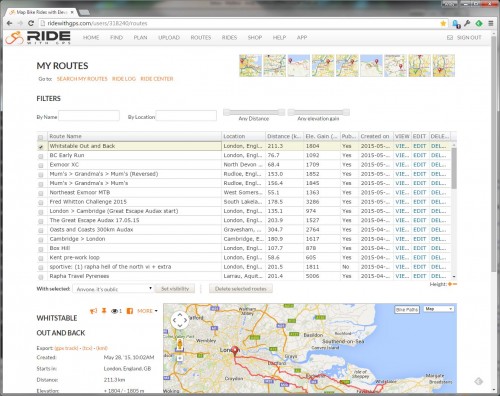Click the map pan control arrows

click(x=180, y=320)
